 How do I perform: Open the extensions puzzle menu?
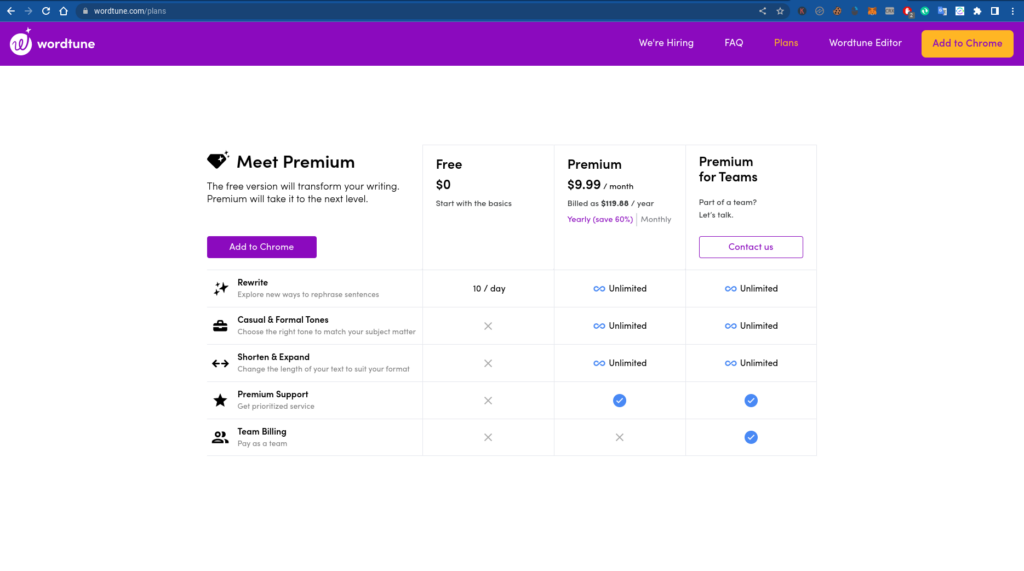(977, 11)
